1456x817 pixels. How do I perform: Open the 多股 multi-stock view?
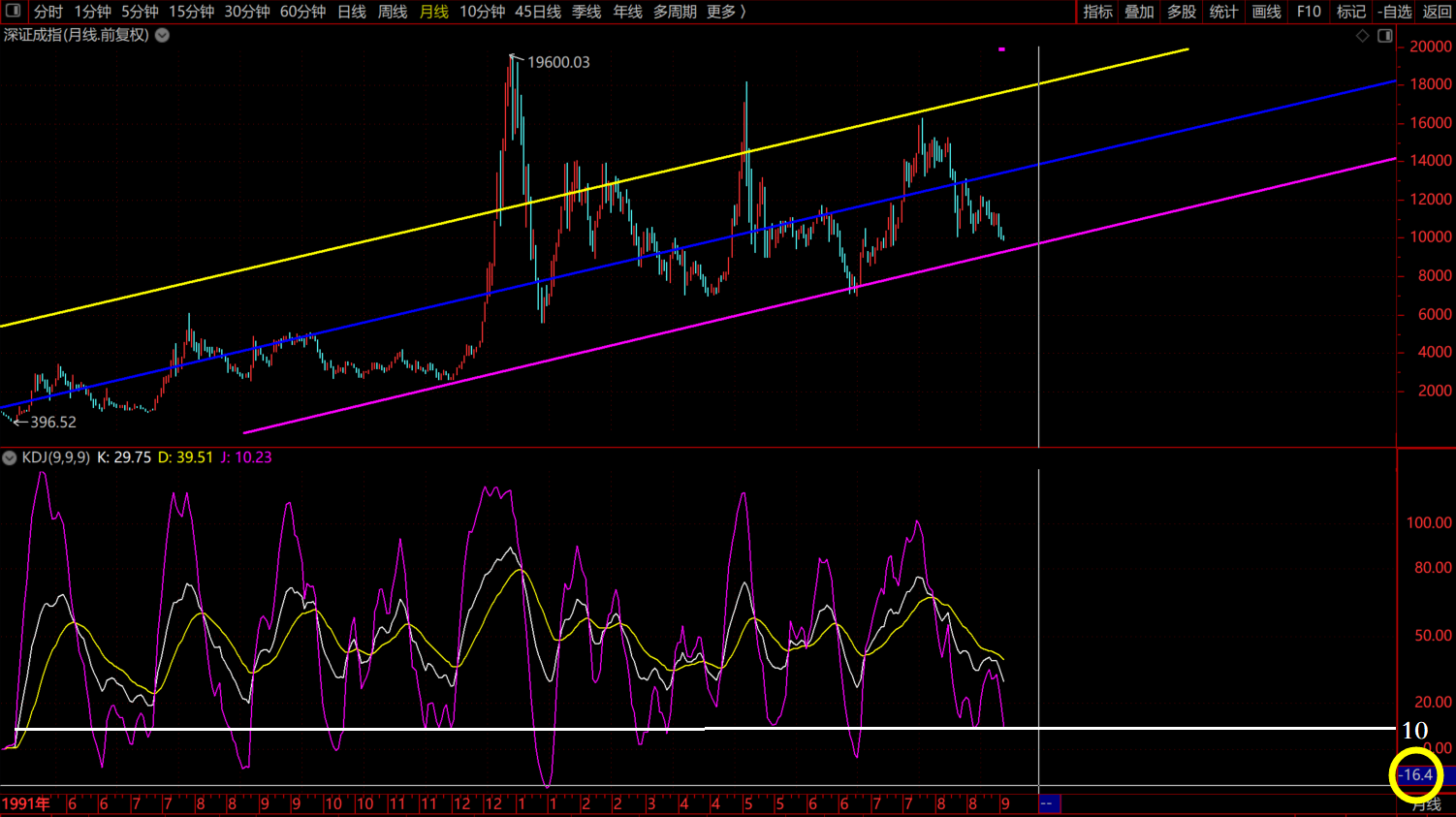(1182, 12)
